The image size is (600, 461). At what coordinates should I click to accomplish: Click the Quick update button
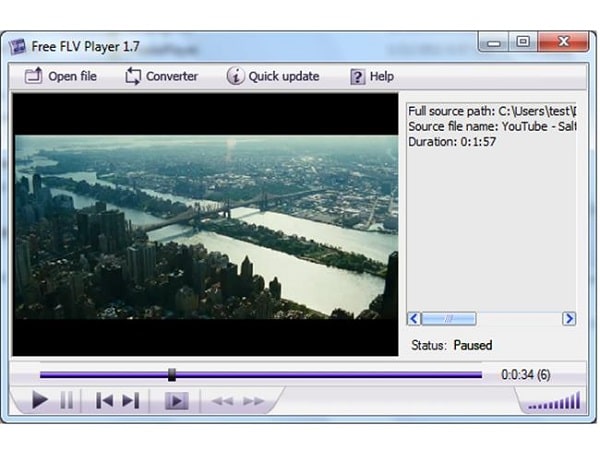click(x=273, y=76)
